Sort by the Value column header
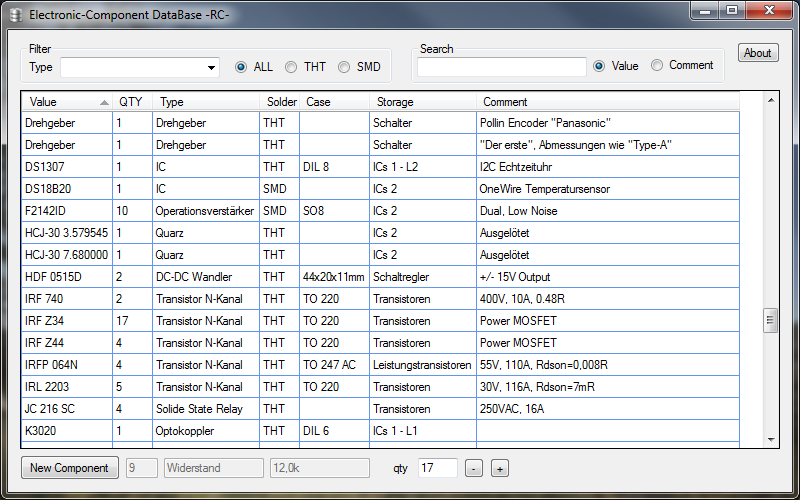 [x=67, y=102]
